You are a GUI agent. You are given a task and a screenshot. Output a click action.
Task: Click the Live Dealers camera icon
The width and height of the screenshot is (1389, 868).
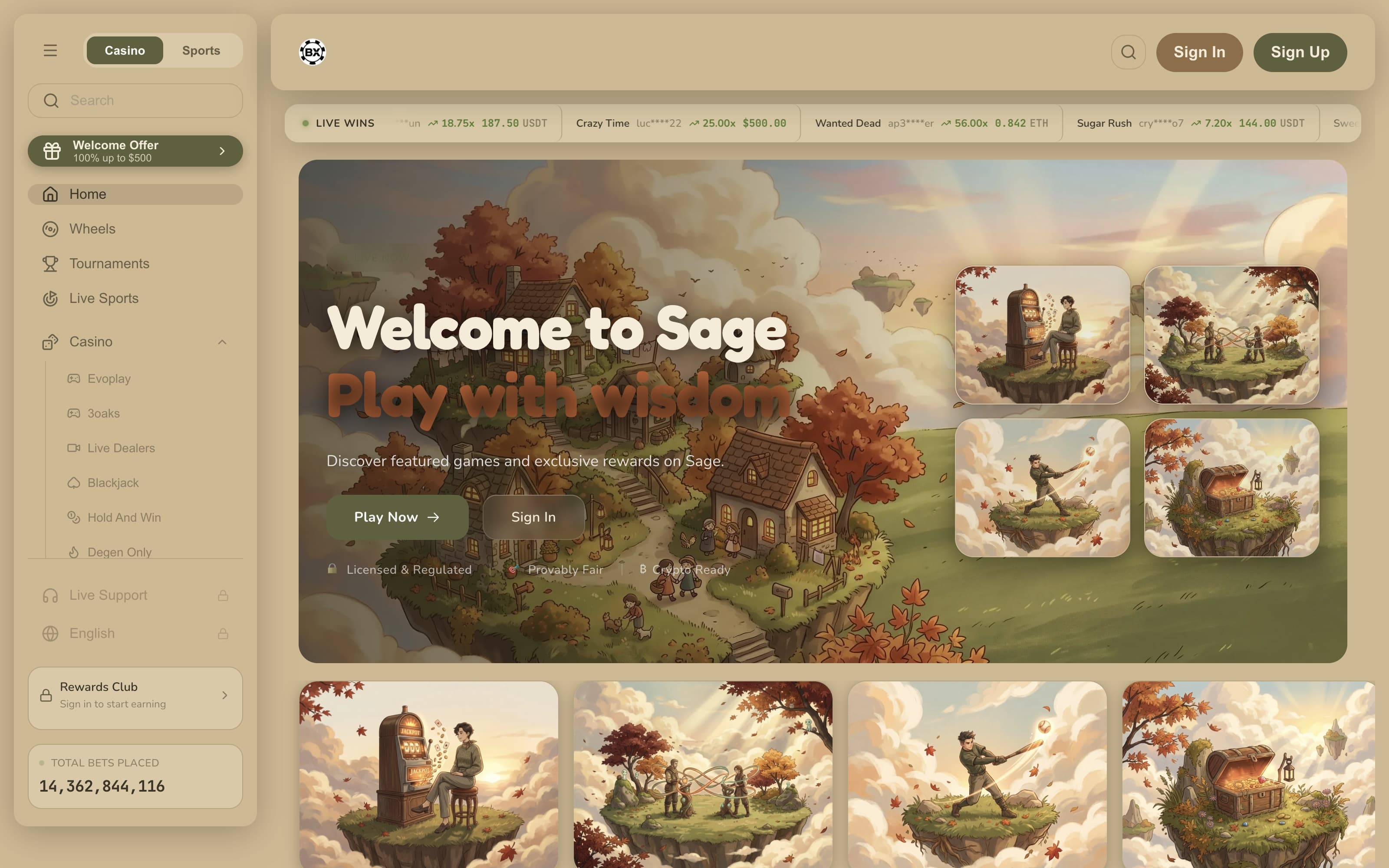73,448
